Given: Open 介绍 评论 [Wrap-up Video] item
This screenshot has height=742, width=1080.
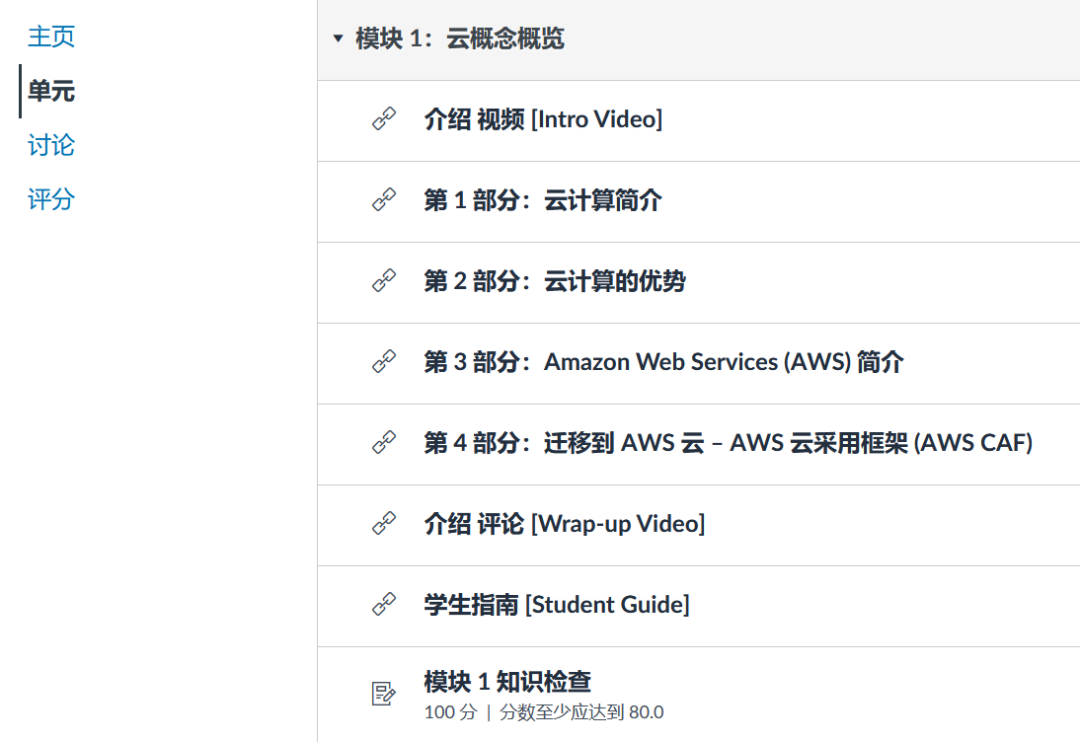Looking at the screenshot, I should click(x=565, y=524).
